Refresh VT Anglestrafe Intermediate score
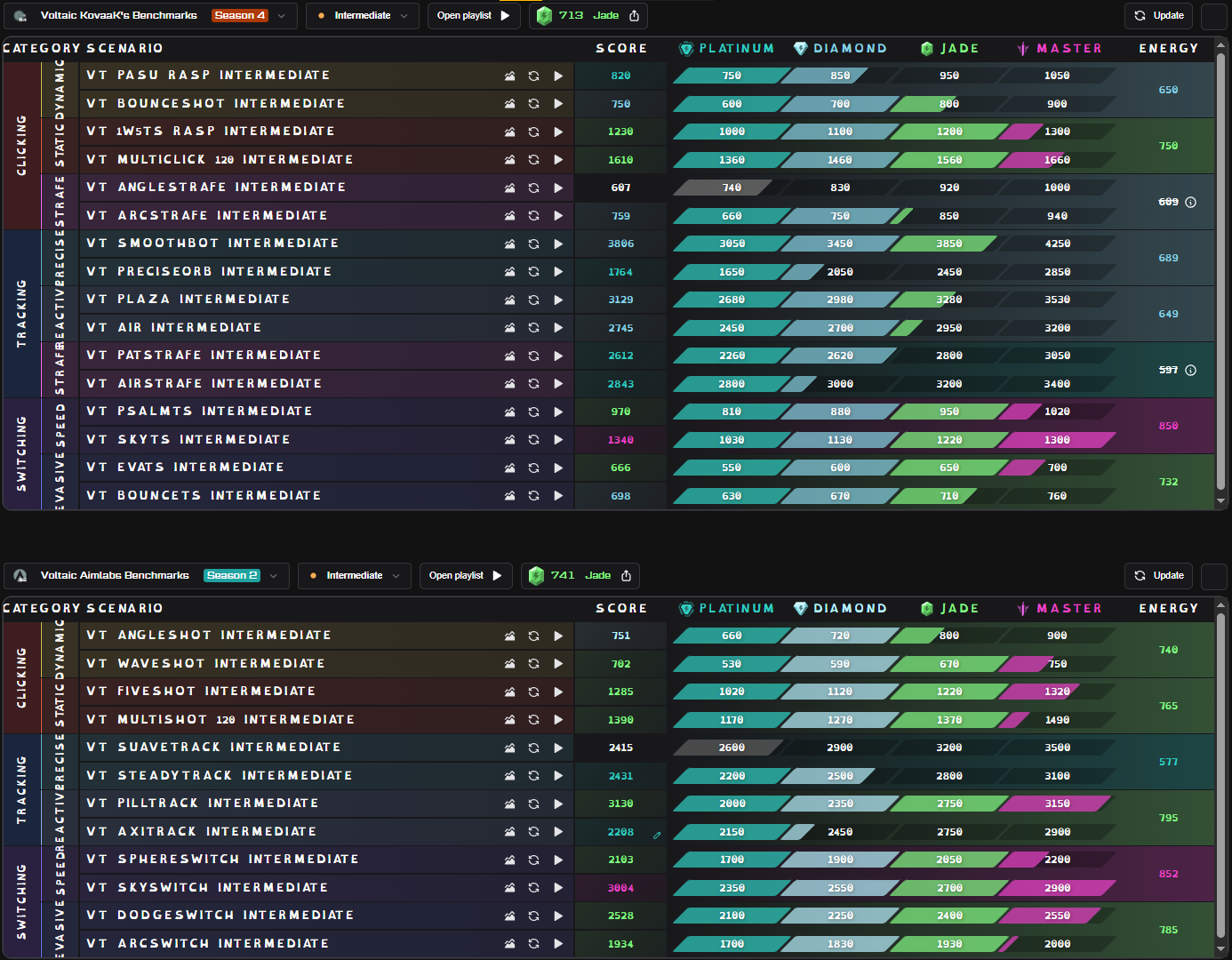1232x960 pixels. coord(533,188)
